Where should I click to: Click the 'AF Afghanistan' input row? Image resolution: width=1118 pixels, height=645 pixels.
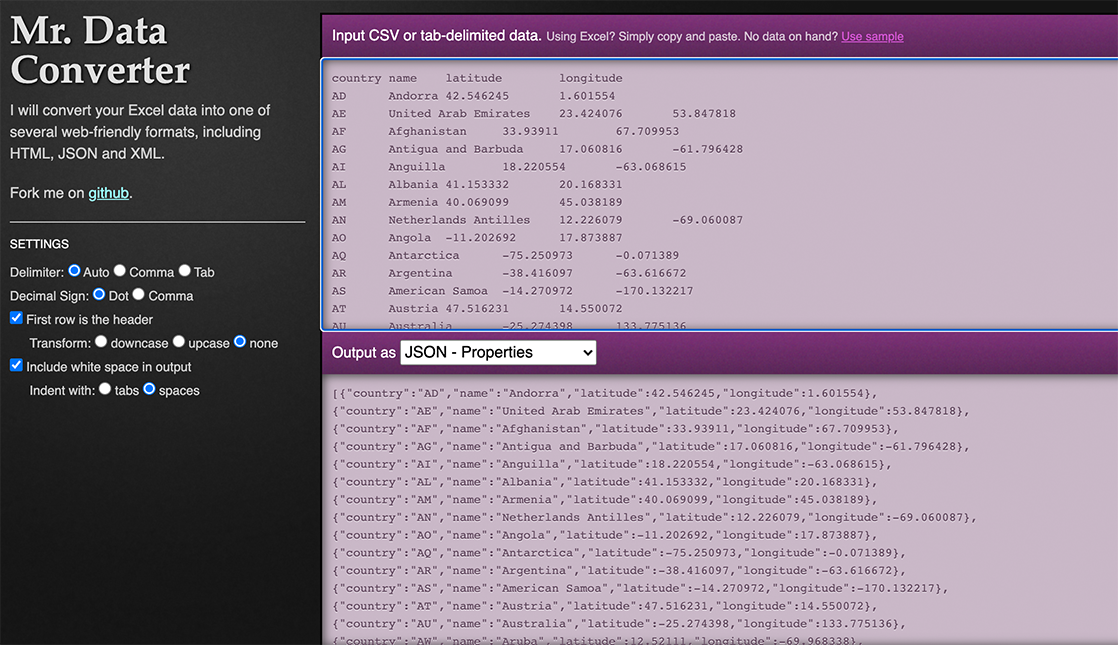pyautogui.click(x=506, y=132)
